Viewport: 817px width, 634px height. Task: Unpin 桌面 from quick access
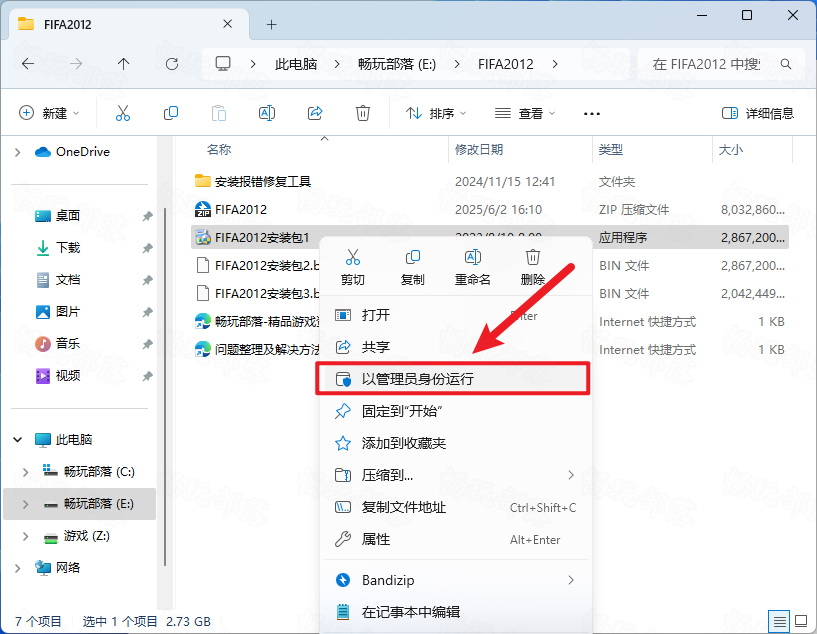147,216
